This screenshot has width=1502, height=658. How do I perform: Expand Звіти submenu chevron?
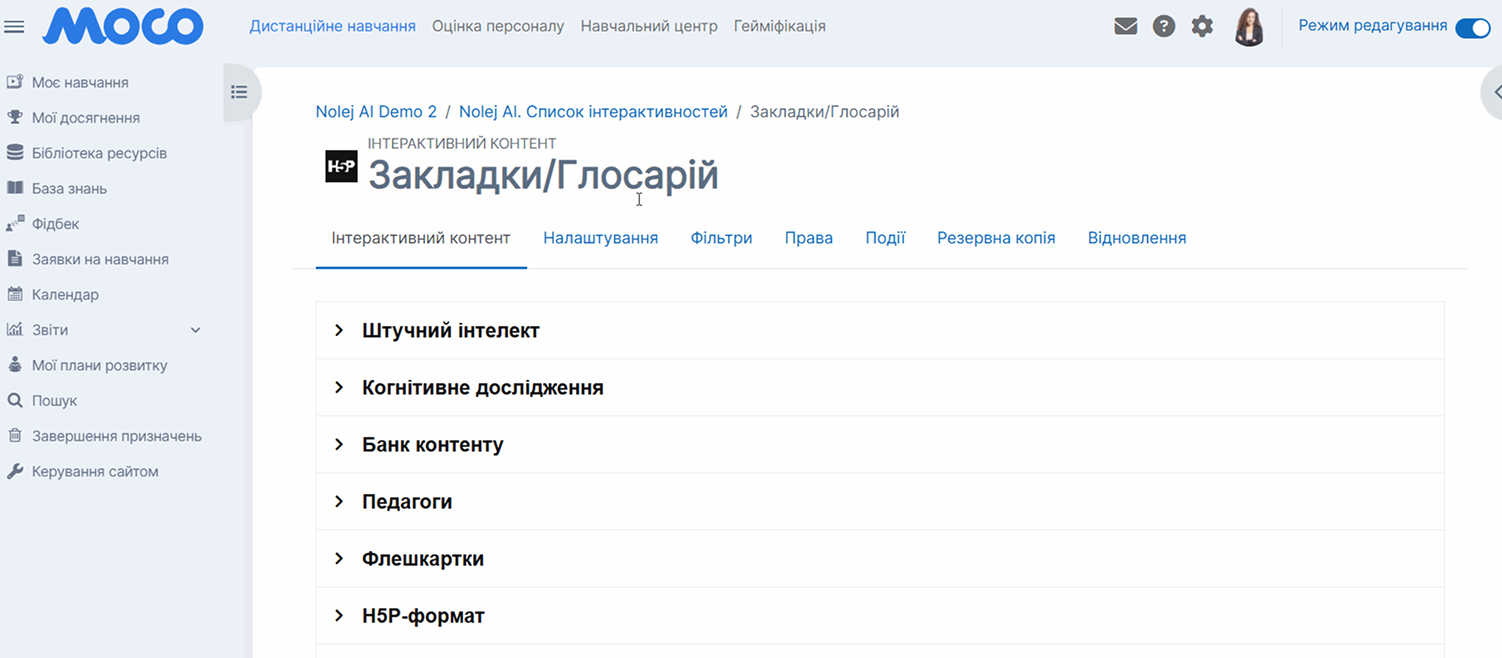[x=196, y=330]
